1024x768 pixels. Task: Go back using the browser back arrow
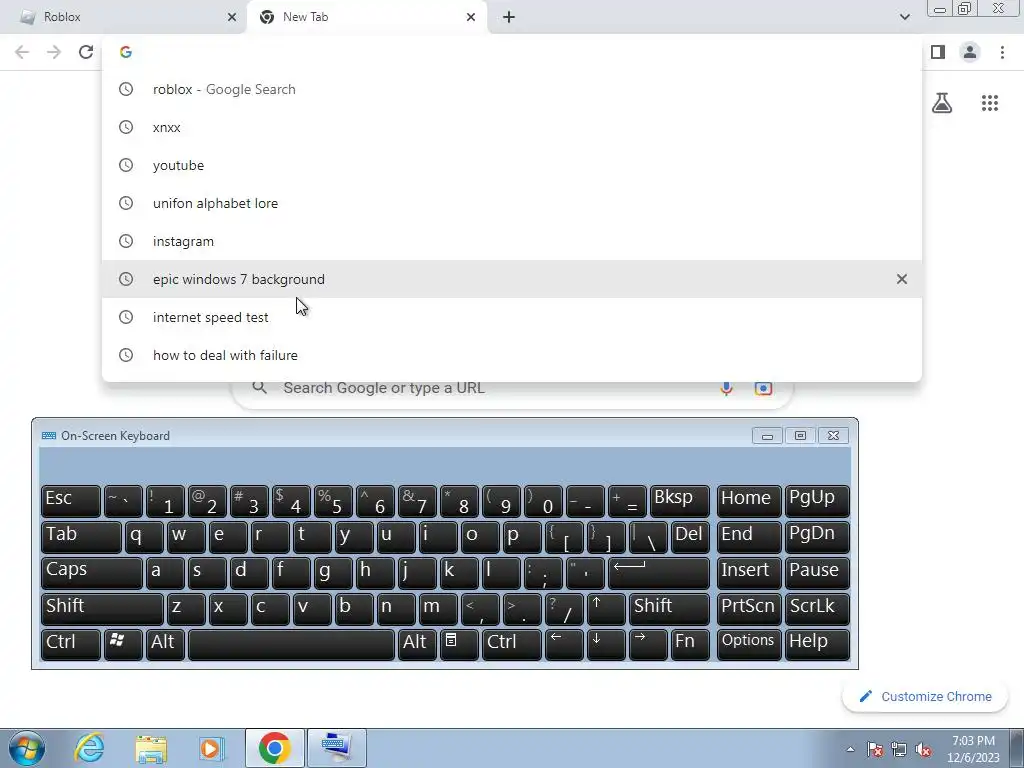[x=22, y=52]
